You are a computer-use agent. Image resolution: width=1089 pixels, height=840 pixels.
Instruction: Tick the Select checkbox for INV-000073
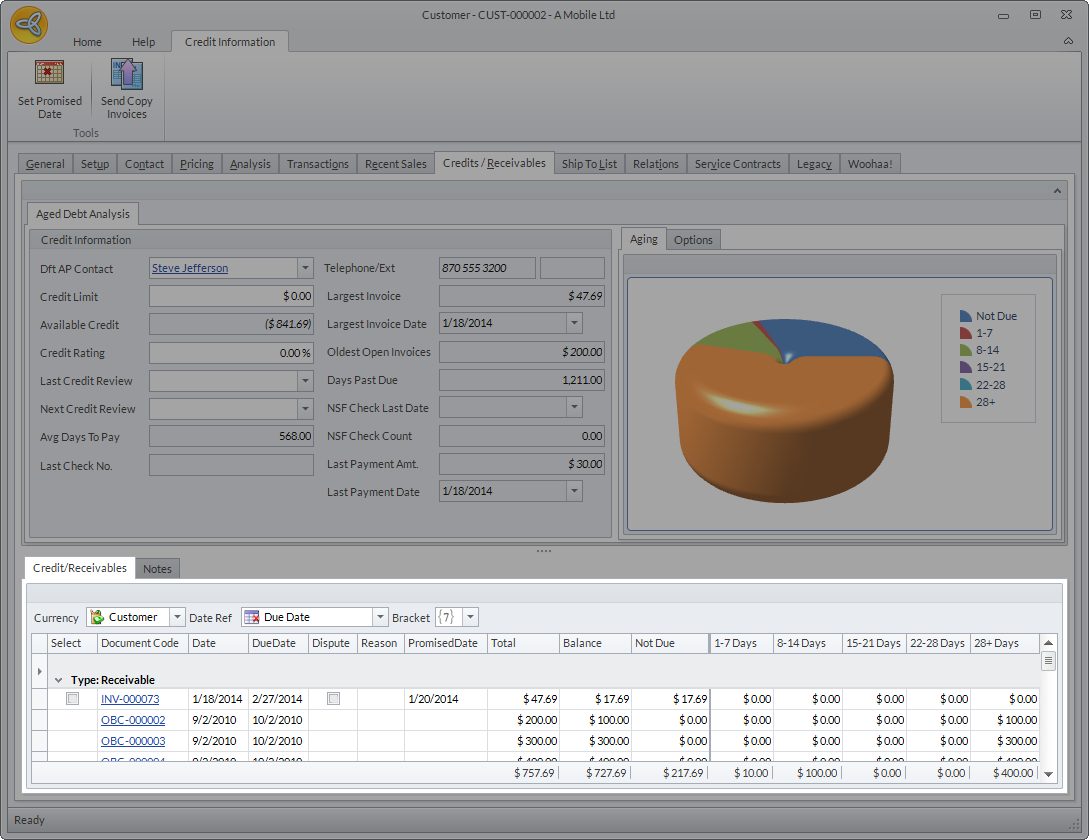[72, 699]
